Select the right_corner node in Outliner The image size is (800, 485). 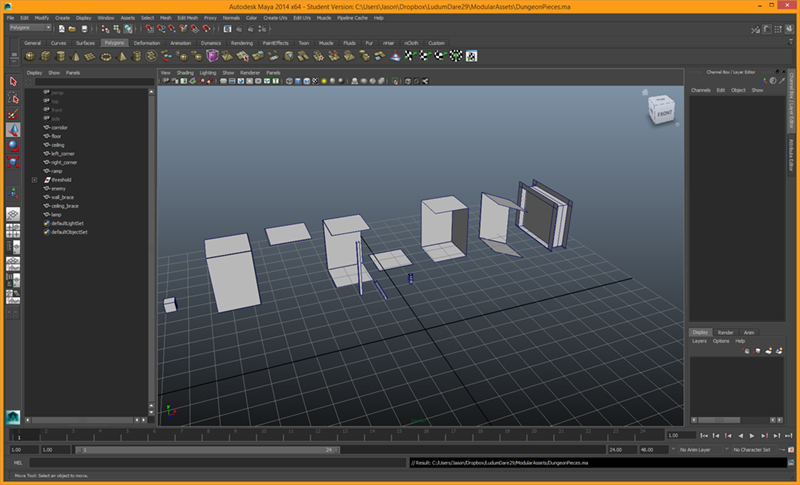pyautogui.click(x=64, y=163)
